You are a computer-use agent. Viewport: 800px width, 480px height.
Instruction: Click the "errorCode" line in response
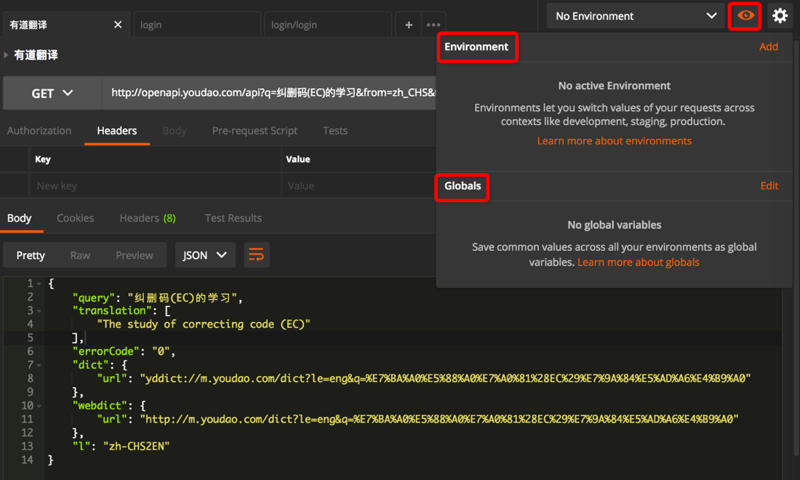[124, 351]
